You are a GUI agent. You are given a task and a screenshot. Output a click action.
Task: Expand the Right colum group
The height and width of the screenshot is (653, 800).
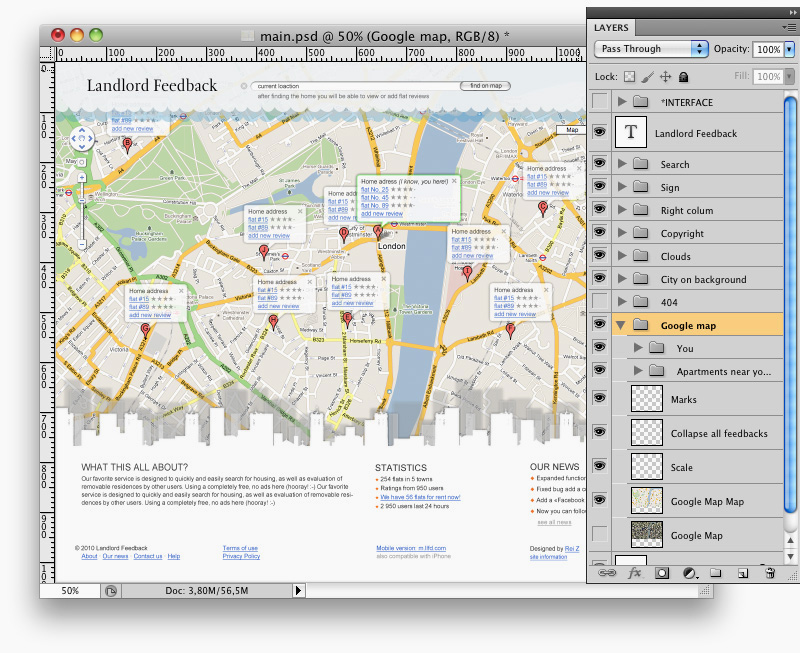pyautogui.click(x=622, y=210)
